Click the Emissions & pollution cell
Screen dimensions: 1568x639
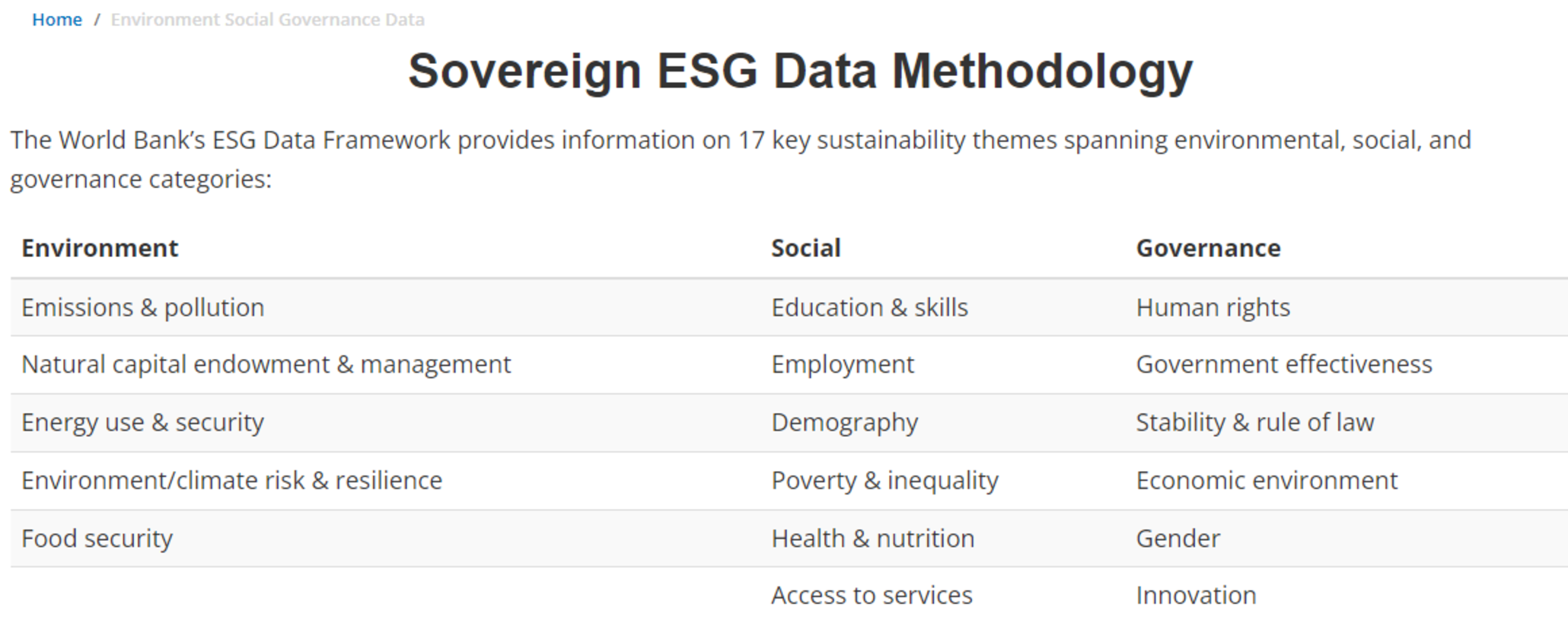tap(143, 307)
